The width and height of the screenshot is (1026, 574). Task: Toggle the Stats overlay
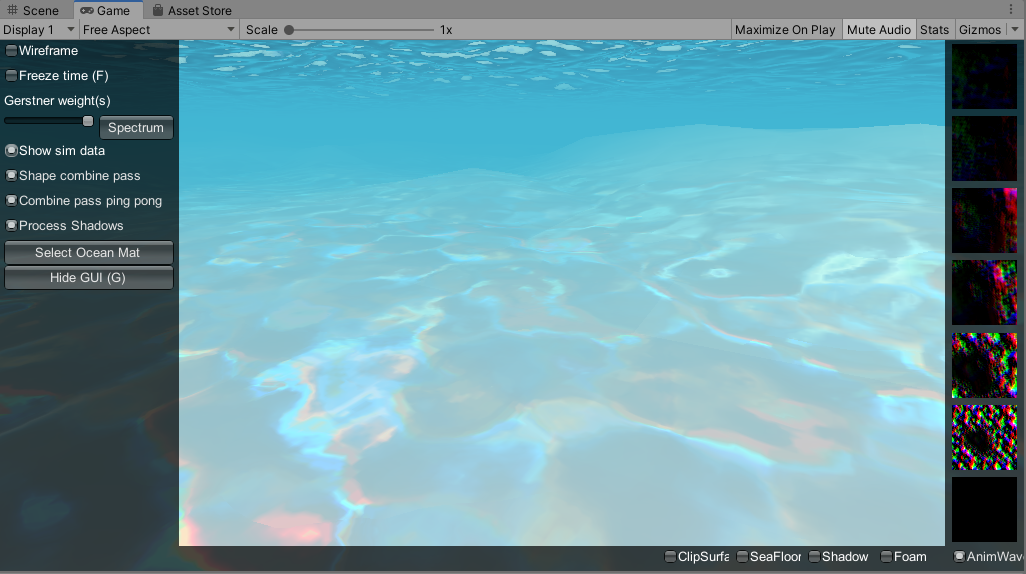(x=934, y=29)
